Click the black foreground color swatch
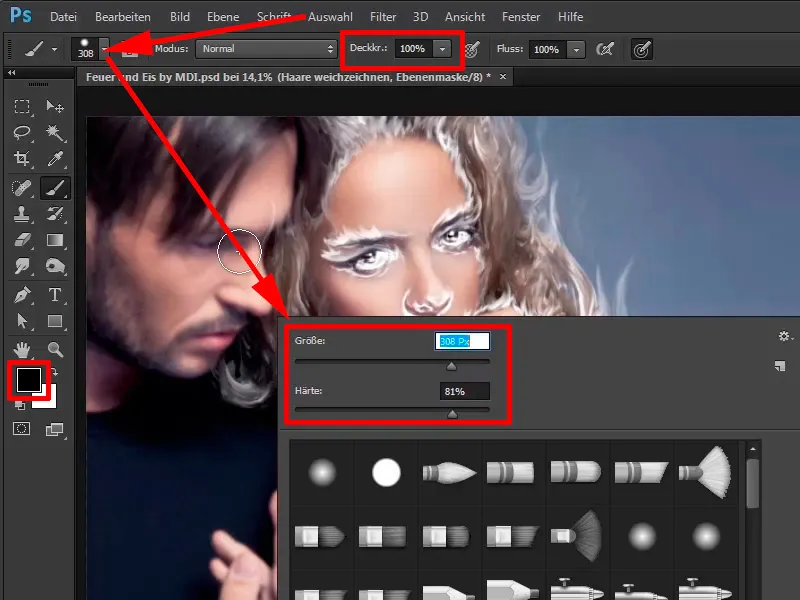 28,379
